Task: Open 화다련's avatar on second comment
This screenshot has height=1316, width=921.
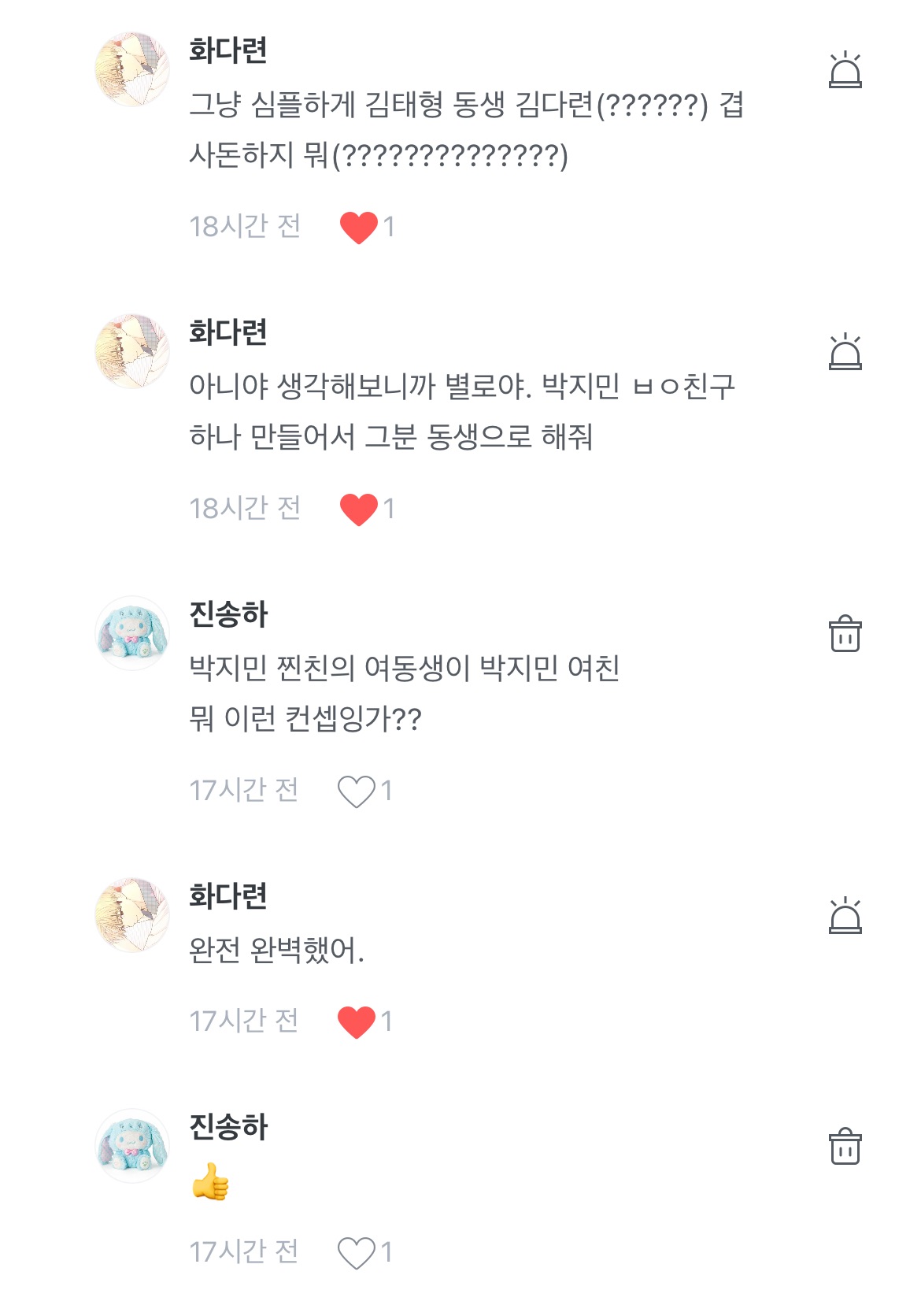Action: coord(132,351)
